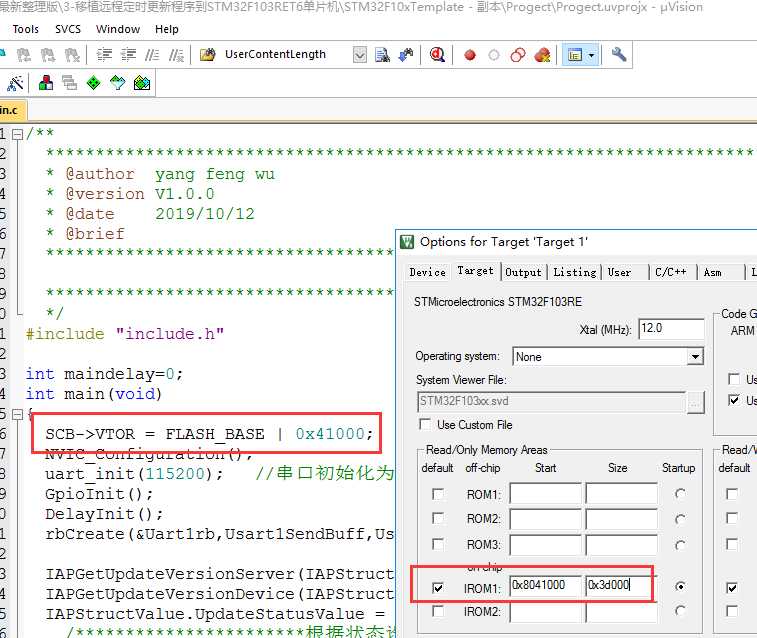Open the Tools menu
Viewport: 757px width, 638px height.
[26, 29]
